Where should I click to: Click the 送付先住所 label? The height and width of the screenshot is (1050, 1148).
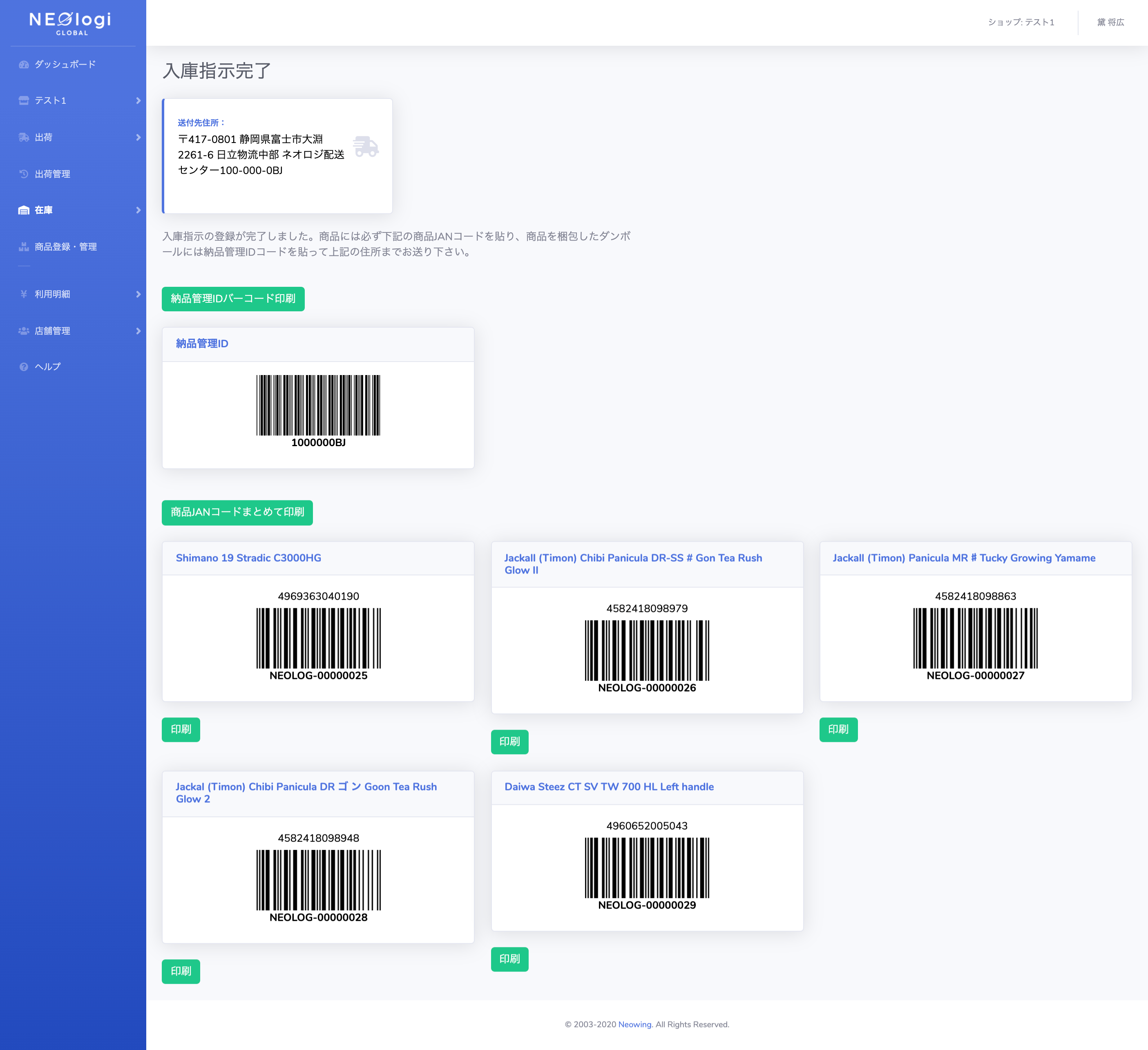click(x=201, y=123)
